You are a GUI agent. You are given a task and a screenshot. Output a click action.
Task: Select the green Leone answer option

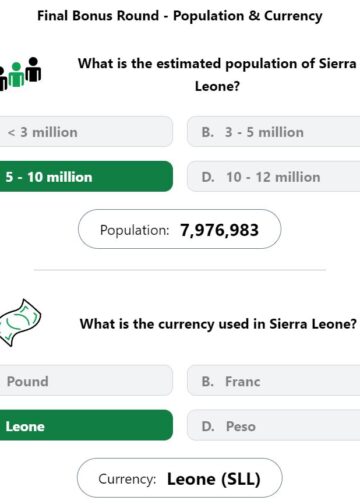(x=86, y=425)
